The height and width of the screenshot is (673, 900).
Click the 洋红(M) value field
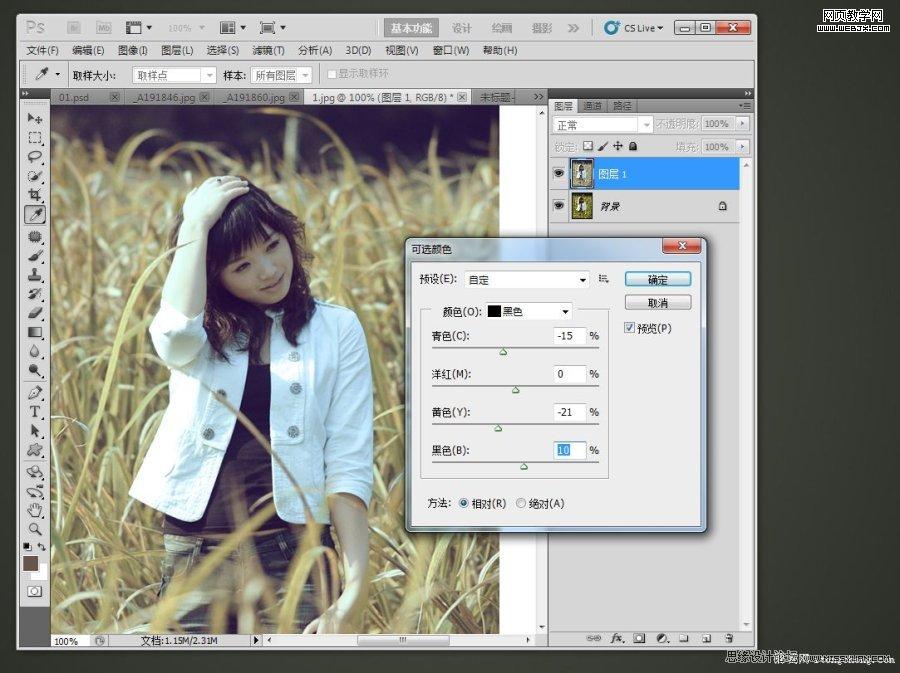pyautogui.click(x=569, y=374)
